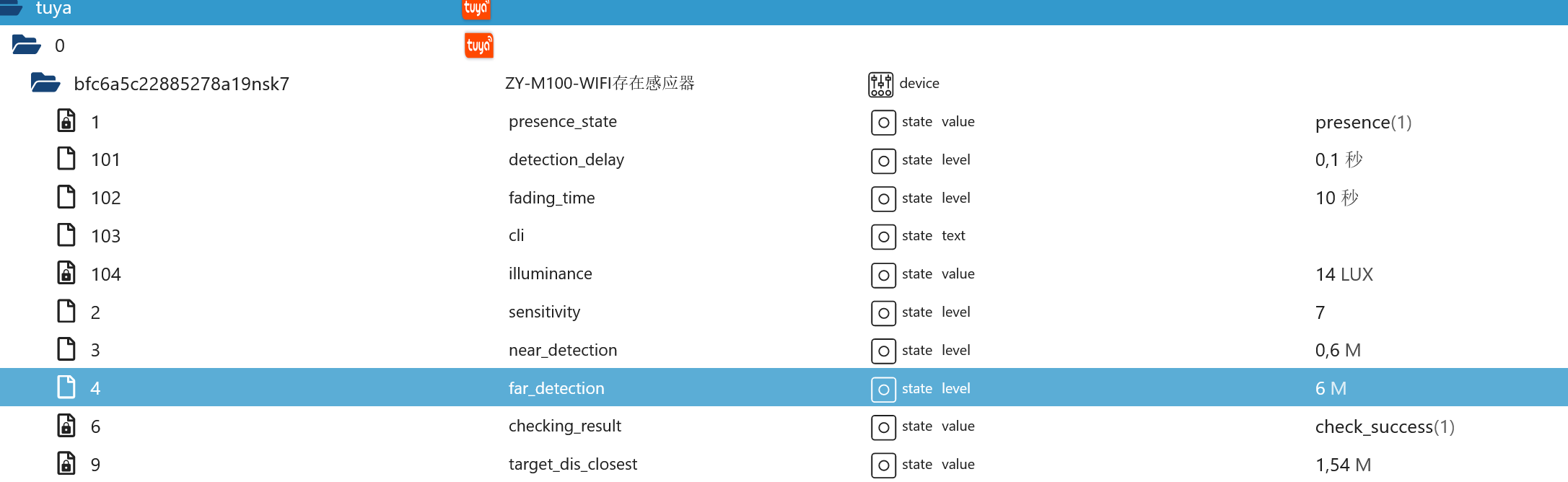Click the far_detection value 6 M
This screenshot has height=482, width=1568.
pyautogui.click(x=1331, y=388)
